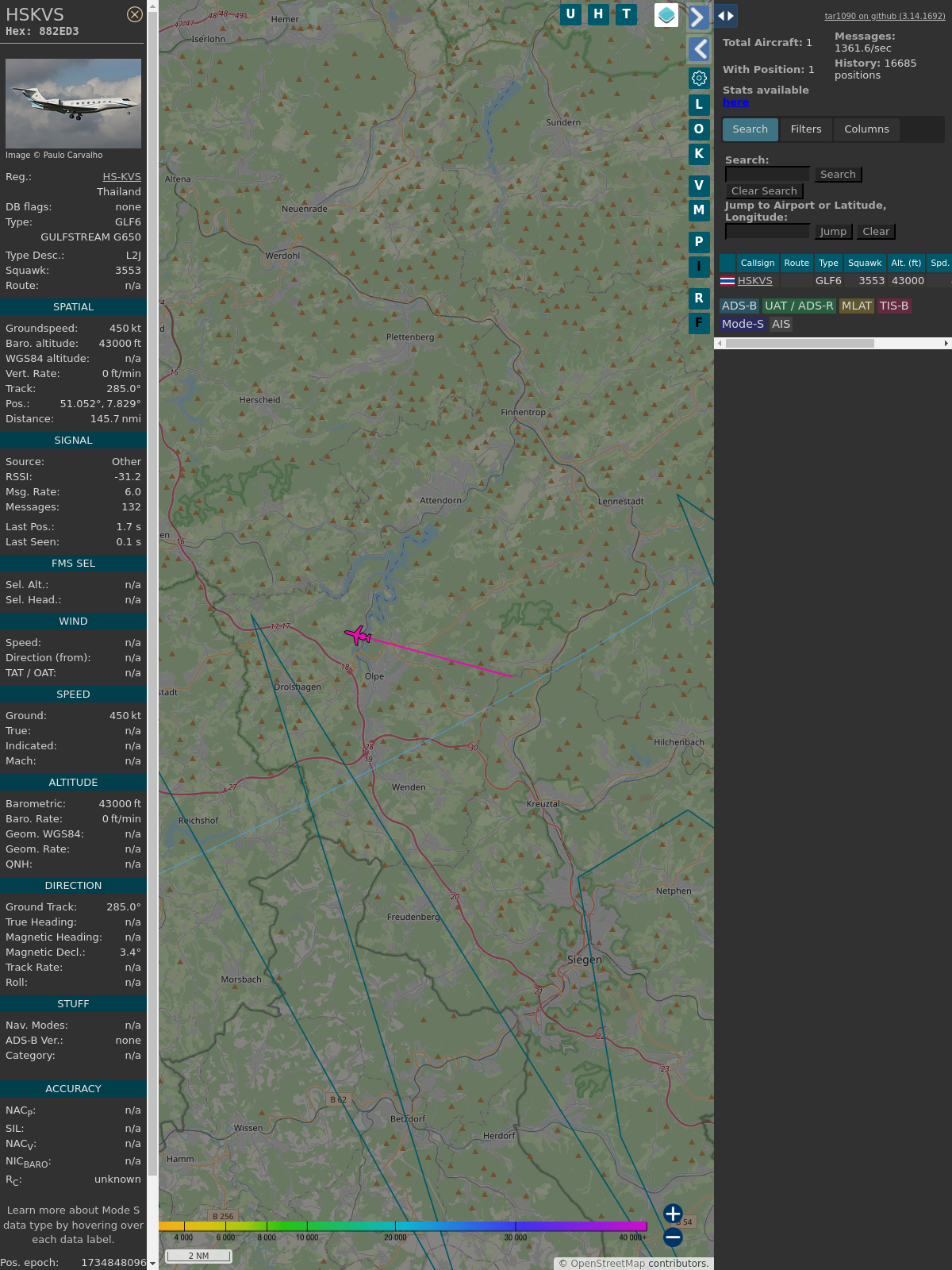Switch to the Search tab
952x1270 pixels.
pyautogui.click(x=750, y=129)
